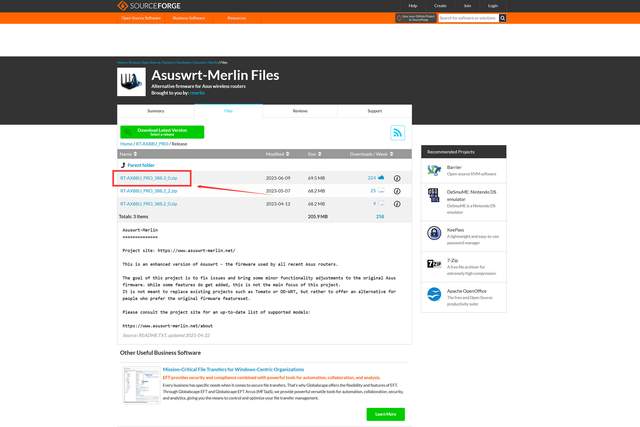Click the Asuswrt-Merlin router project icon
The height and width of the screenshot is (427, 640).
click(x=131, y=82)
